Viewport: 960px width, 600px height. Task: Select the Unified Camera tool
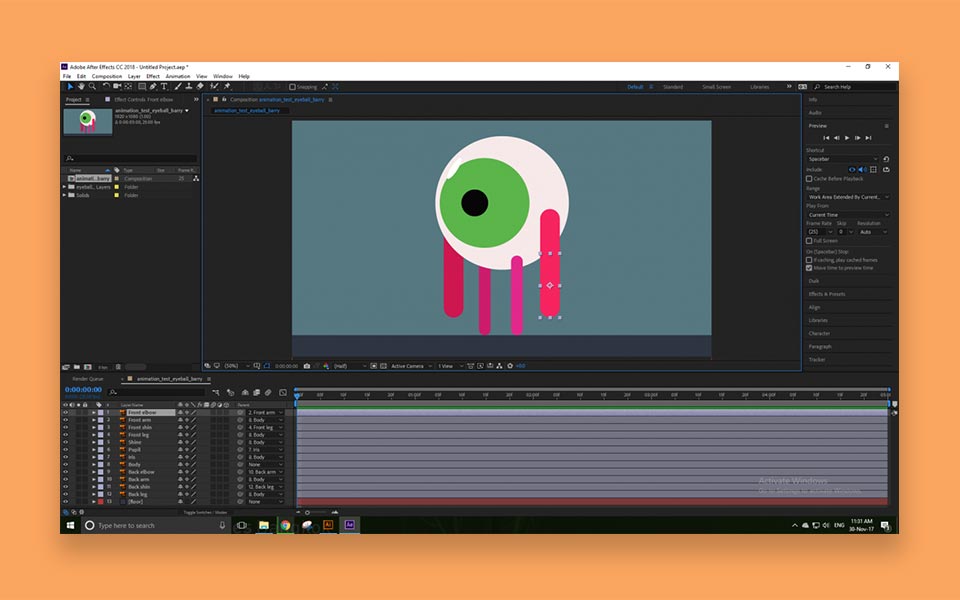(117, 87)
